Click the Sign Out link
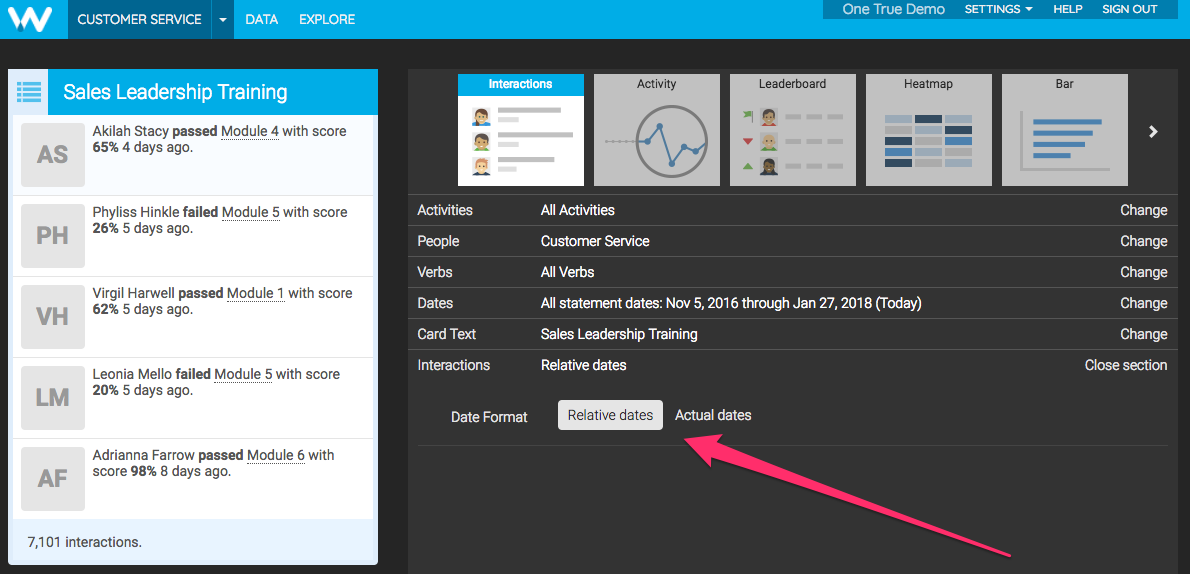 1129,9
